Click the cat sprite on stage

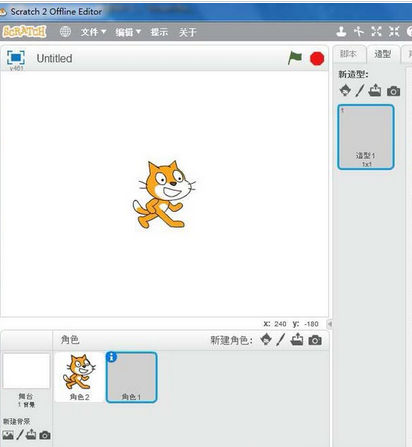(163, 195)
